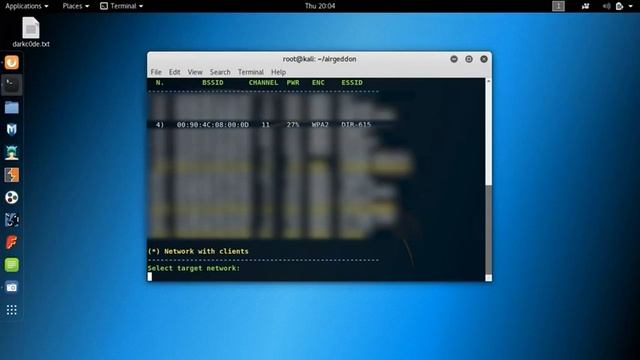Open the green notes dock icon
Viewport: 640px width, 360px height.
[x=11, y=265]
